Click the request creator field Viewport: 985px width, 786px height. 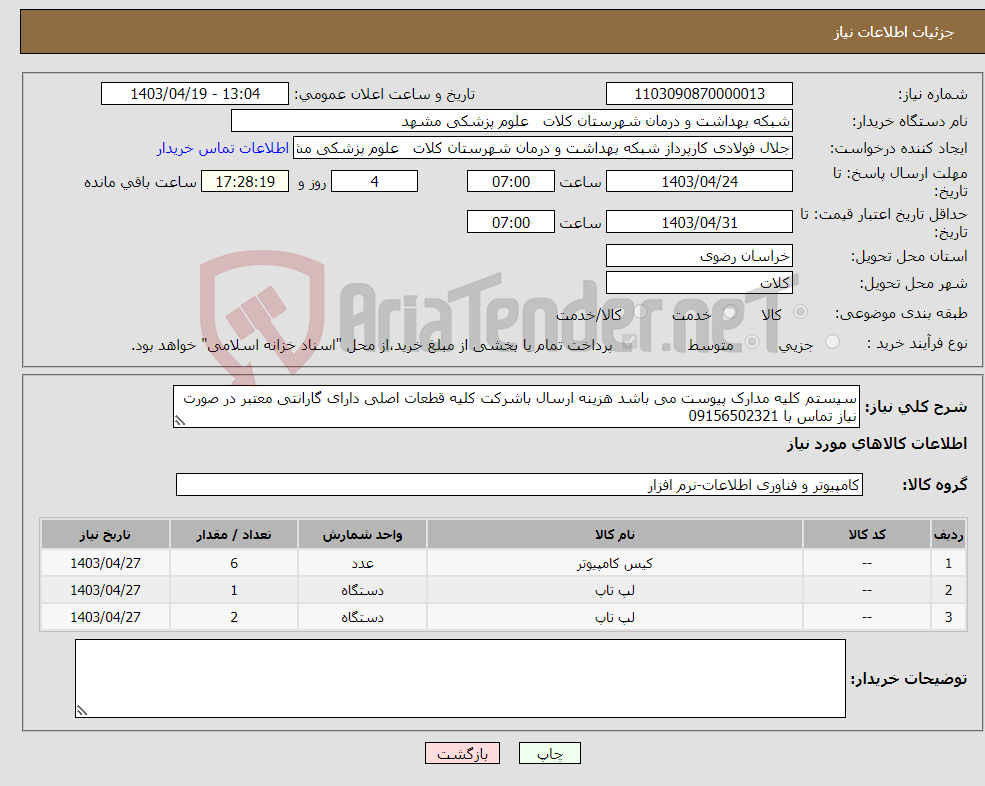543,148
